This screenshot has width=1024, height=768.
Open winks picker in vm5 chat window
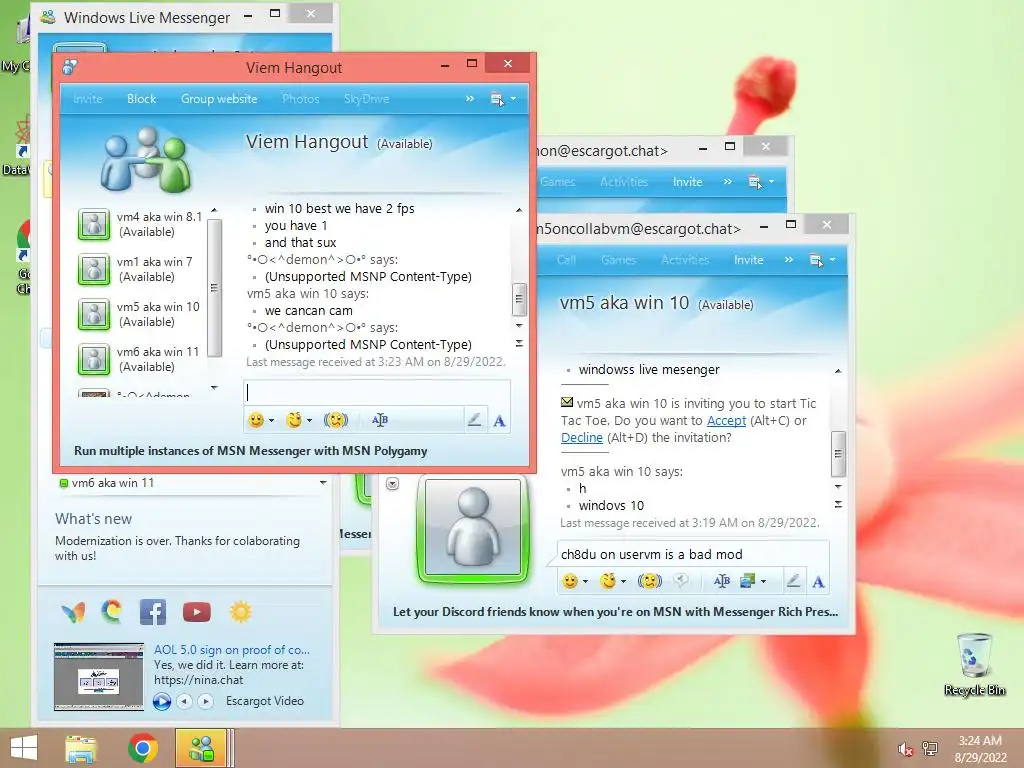pyautogui.click(x=608, y=581)
